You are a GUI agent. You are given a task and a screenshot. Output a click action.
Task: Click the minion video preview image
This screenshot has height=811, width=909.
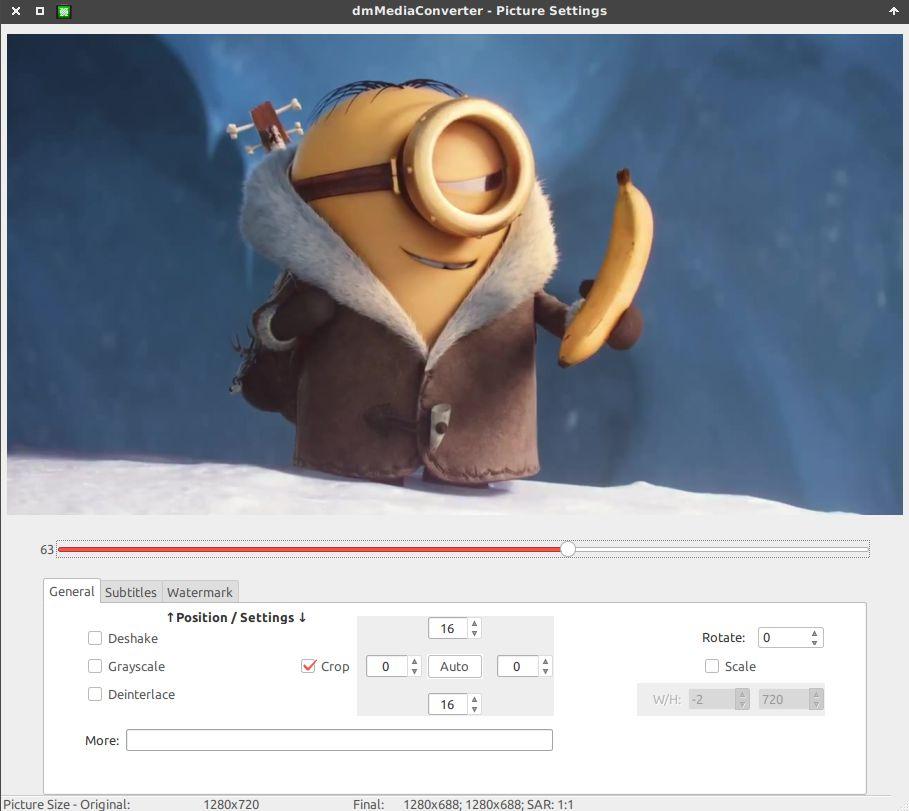click(x=454, y=274)
